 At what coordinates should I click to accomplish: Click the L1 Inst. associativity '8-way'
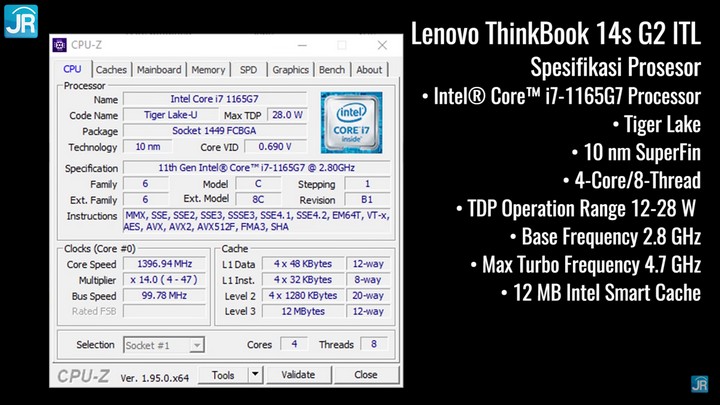coord(368,280)
